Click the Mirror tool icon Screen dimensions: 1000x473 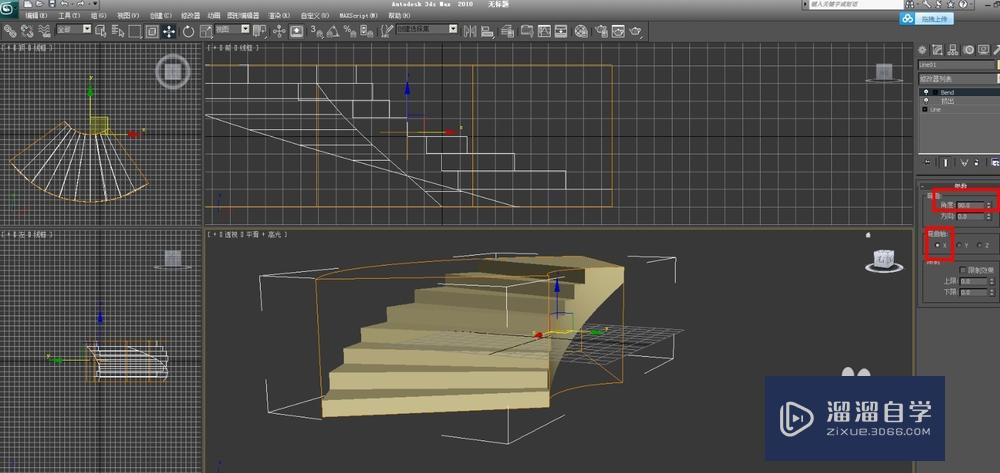click(x=469, y=31)
